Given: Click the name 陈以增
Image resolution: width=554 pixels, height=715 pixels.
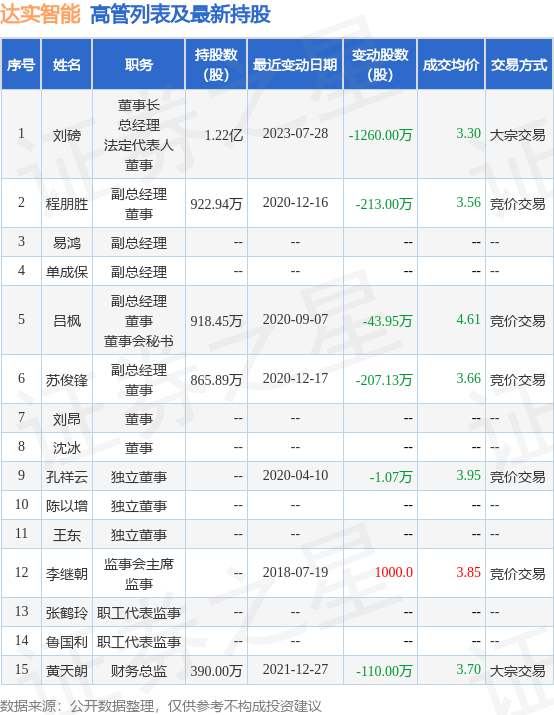Looking at the screenshot, I should [67, 506].
